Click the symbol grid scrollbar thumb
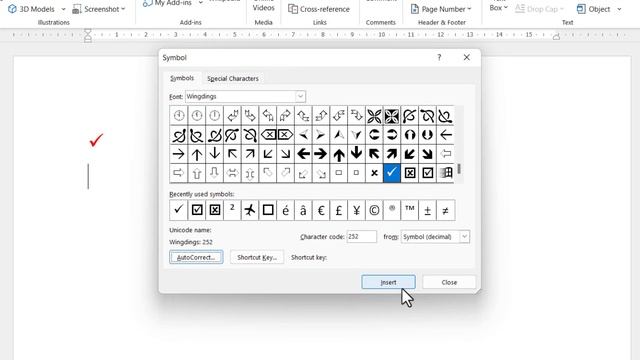This screenshot has width=640, height=360. point(459,169)
